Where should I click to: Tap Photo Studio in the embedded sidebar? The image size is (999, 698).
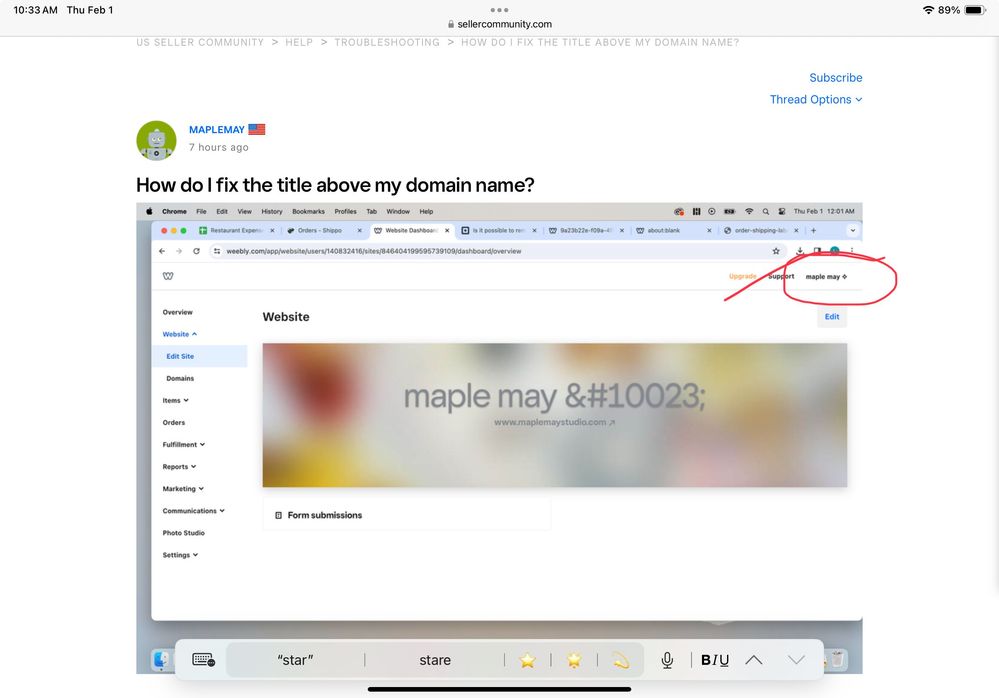[x=183, y=532]
